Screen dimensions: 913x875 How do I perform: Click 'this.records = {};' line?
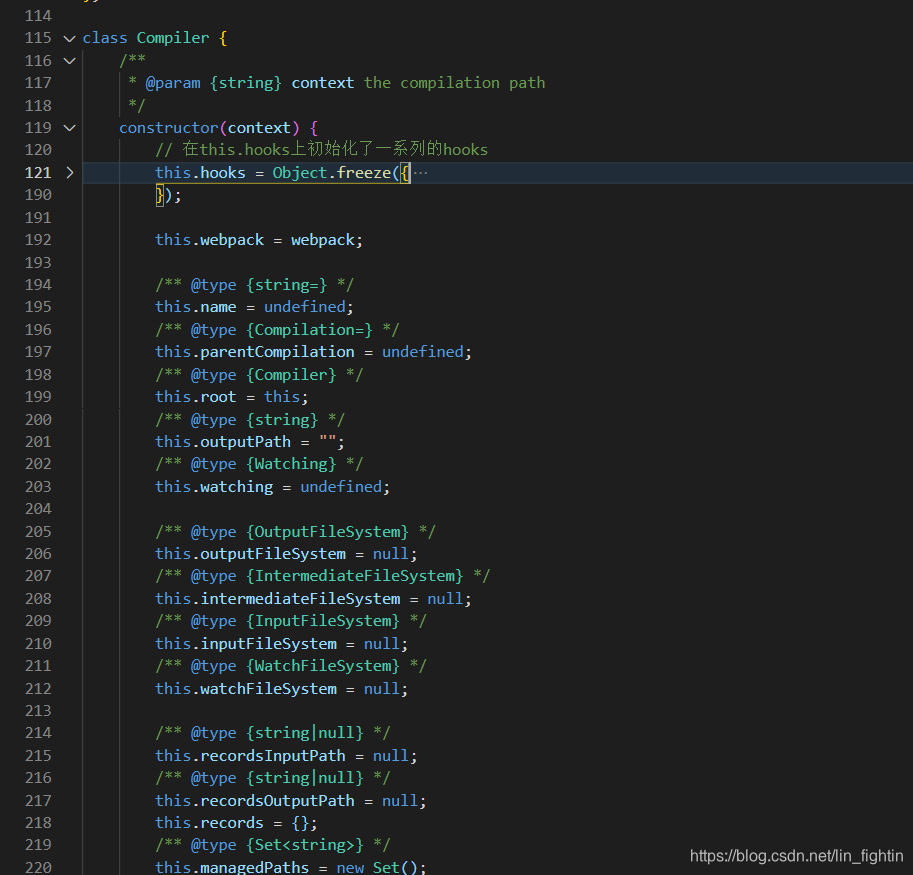point(236,823)
